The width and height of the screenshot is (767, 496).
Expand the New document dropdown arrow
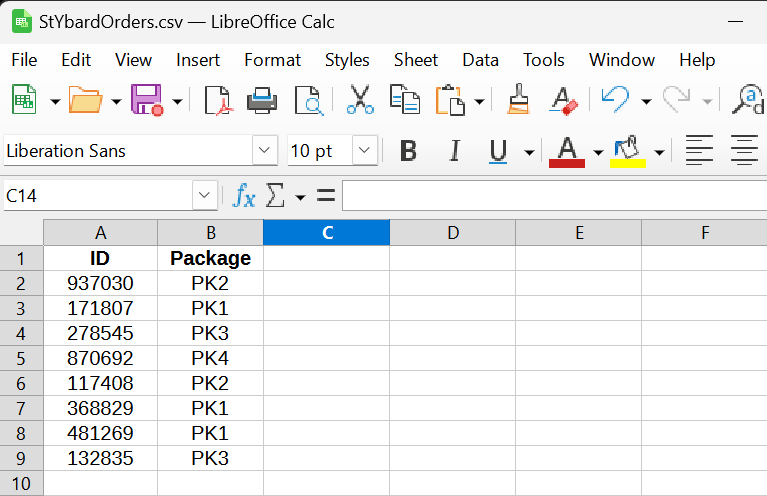click(55, 102)
